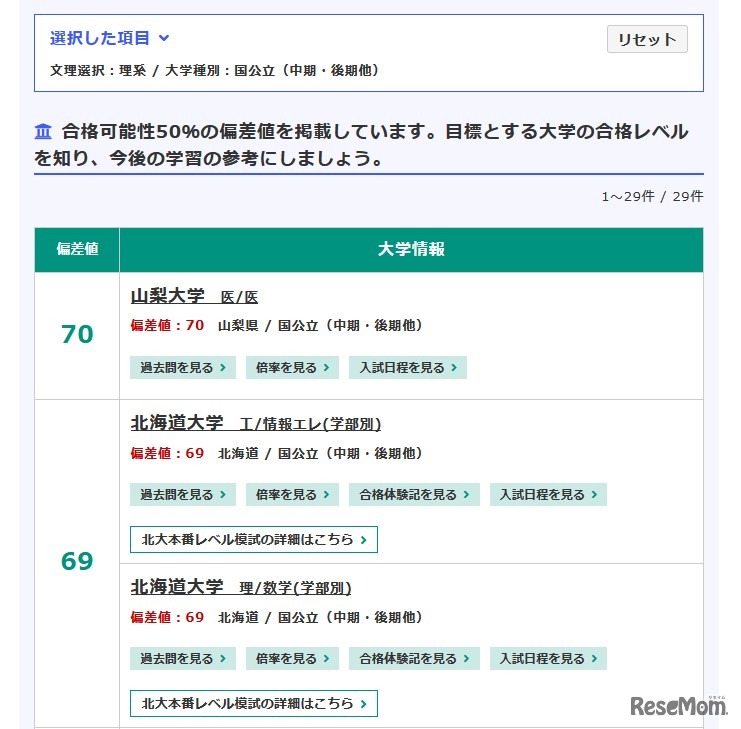The image size is (741, 729).
Task: Open 北海道大学 理/数学(学部別) link
Action: click(x=241, y=587)
